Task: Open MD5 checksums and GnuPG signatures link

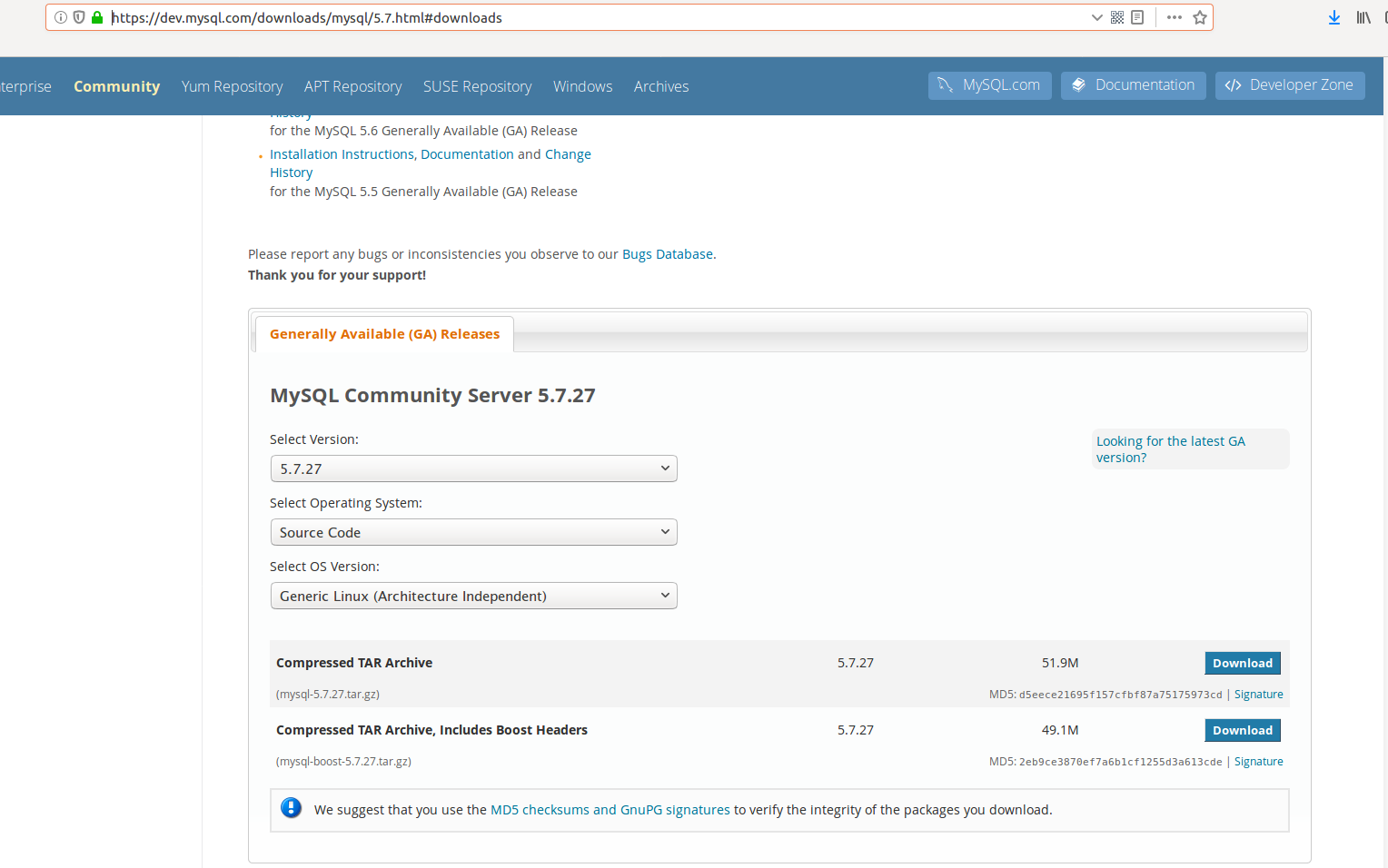Action: click(610, 810)
